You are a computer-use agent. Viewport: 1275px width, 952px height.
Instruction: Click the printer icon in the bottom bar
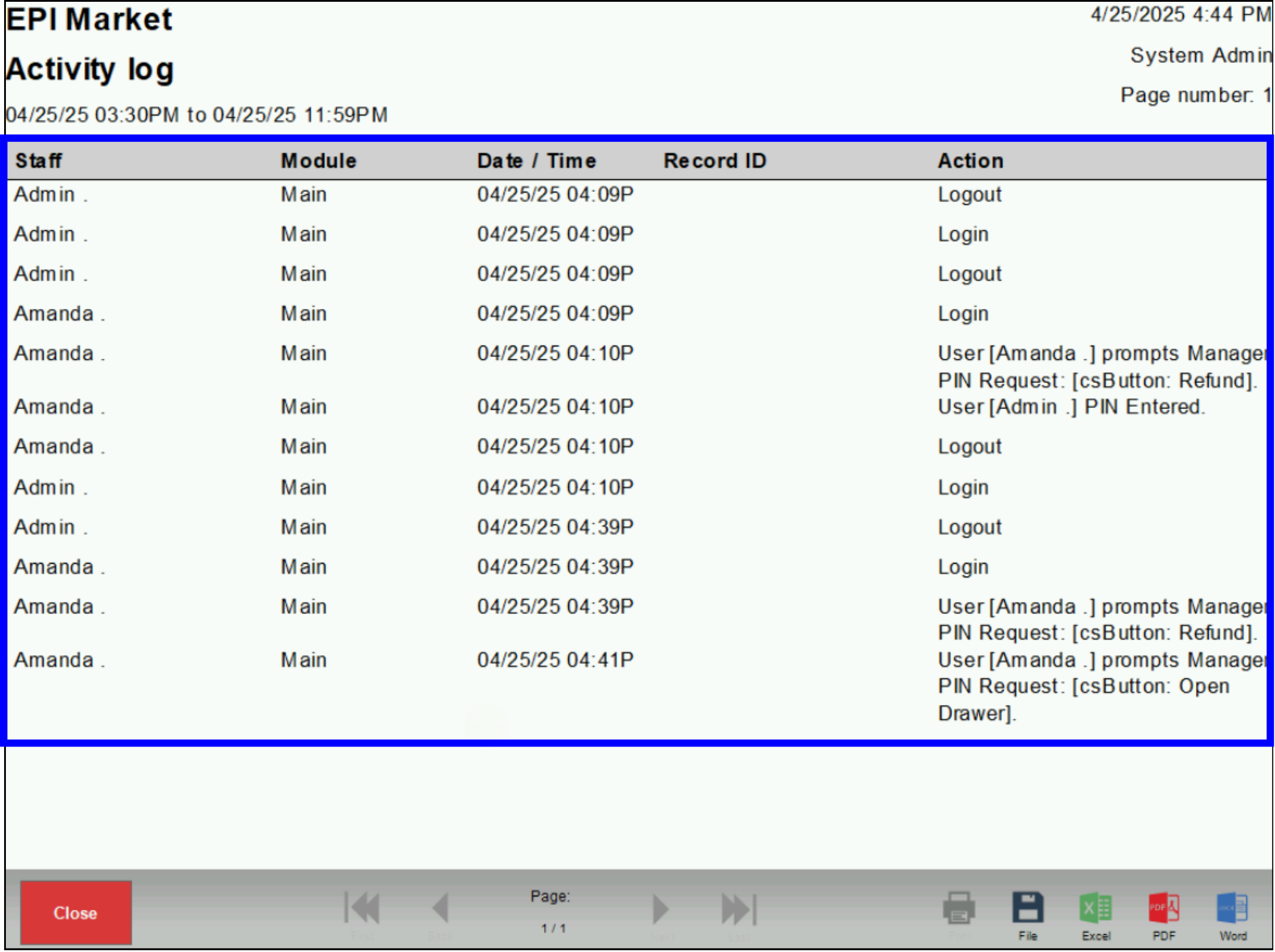point(959,909)
